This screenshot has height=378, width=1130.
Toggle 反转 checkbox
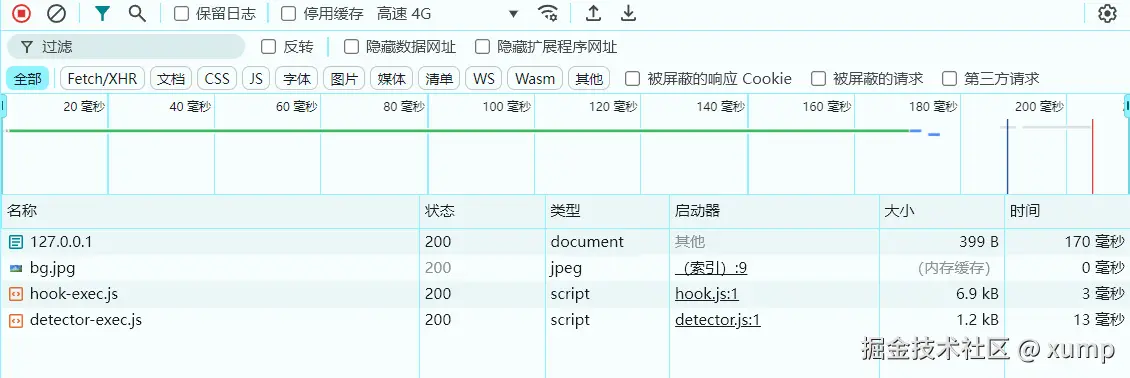point(268,47)
